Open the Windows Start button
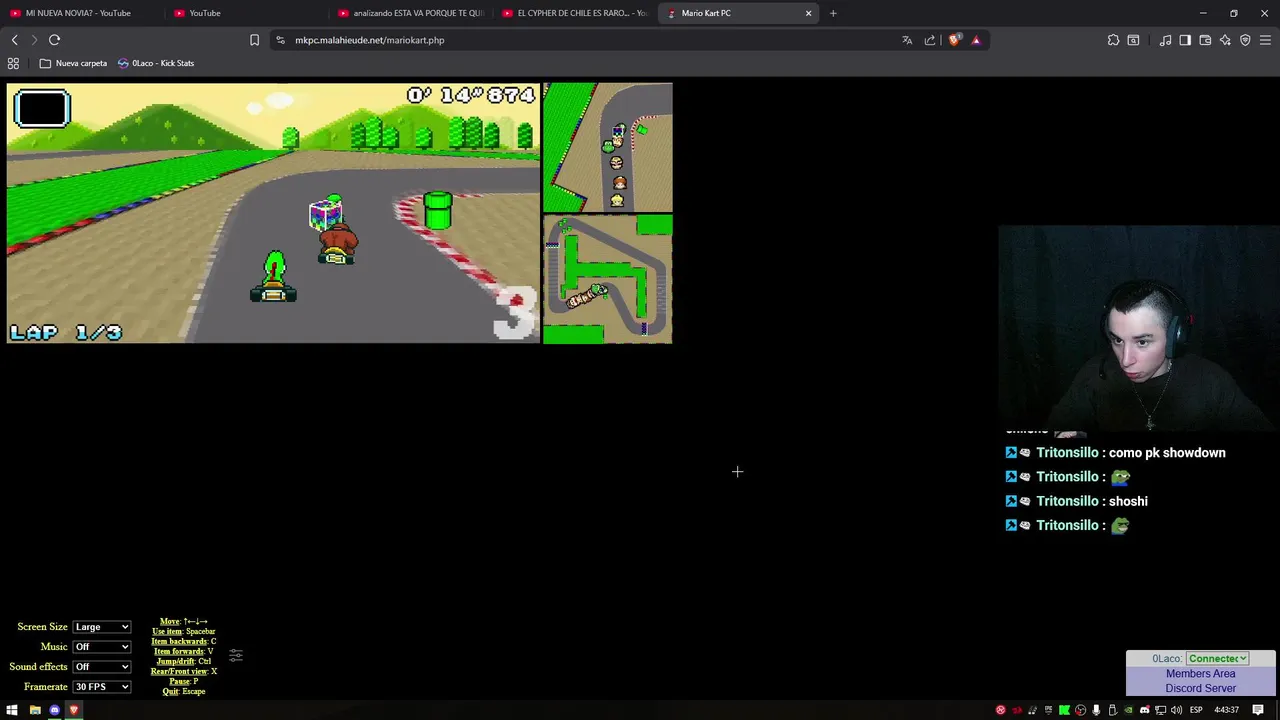 click(x=12, y=710)
